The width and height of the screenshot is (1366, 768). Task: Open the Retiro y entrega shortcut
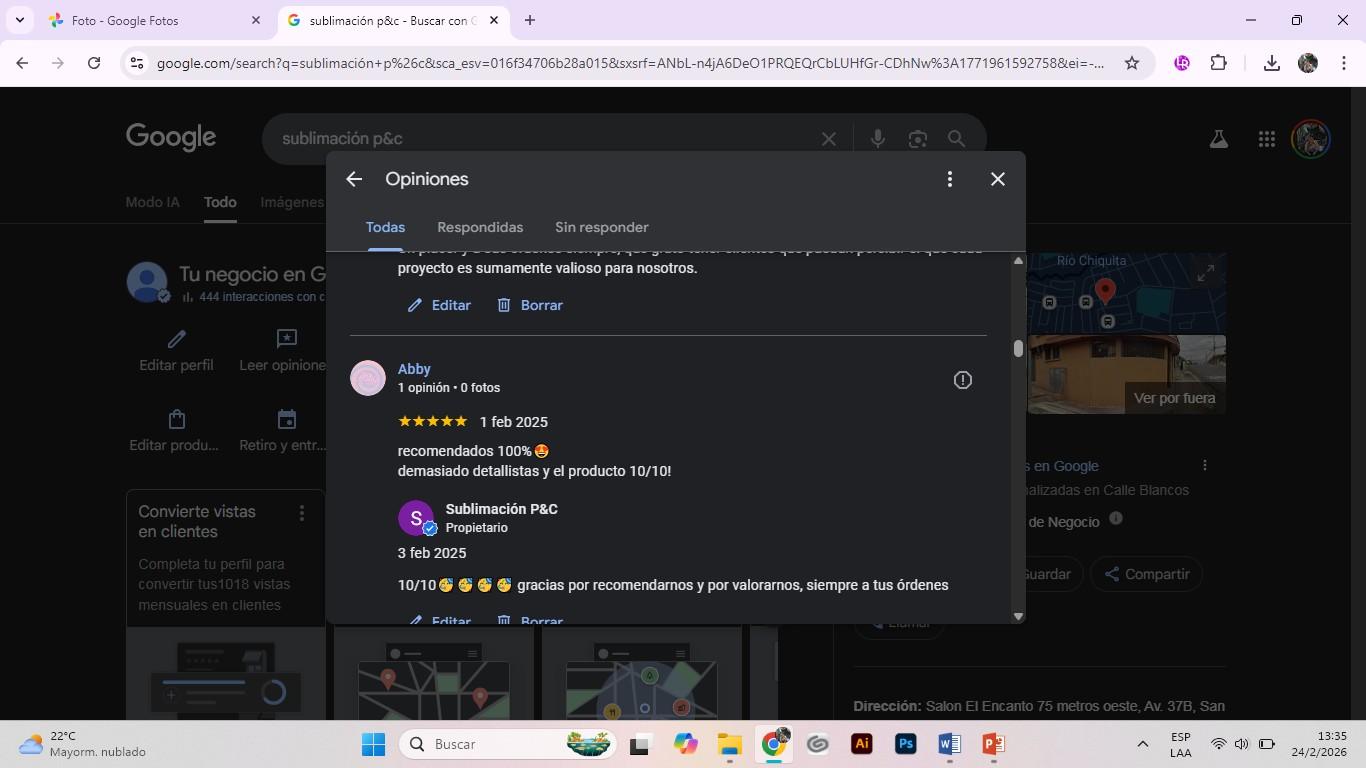(284, 431)
